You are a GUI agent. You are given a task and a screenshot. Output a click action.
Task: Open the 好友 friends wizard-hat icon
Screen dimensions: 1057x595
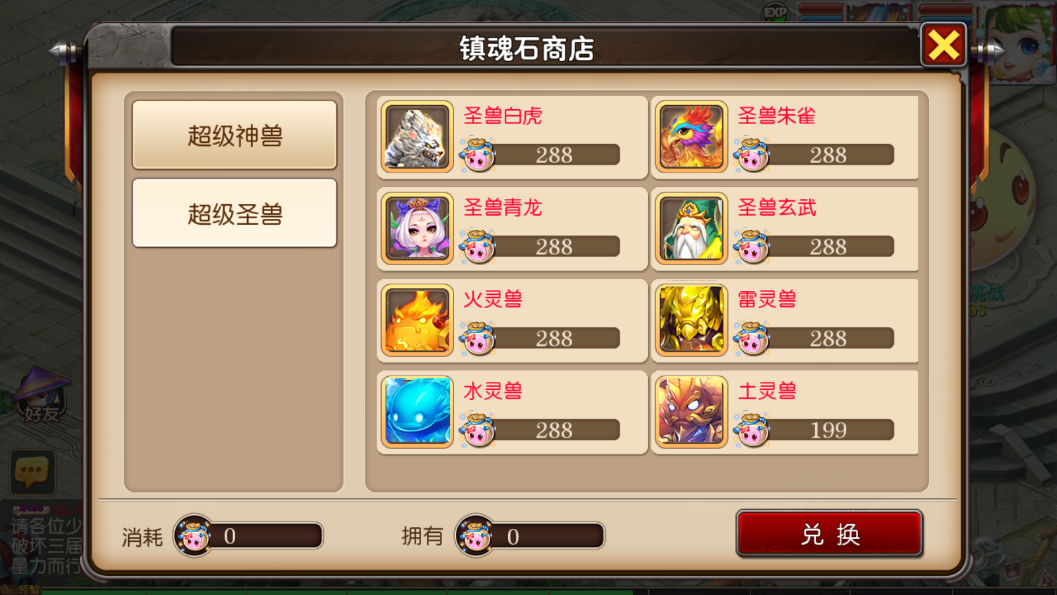[x=41, y=395]
